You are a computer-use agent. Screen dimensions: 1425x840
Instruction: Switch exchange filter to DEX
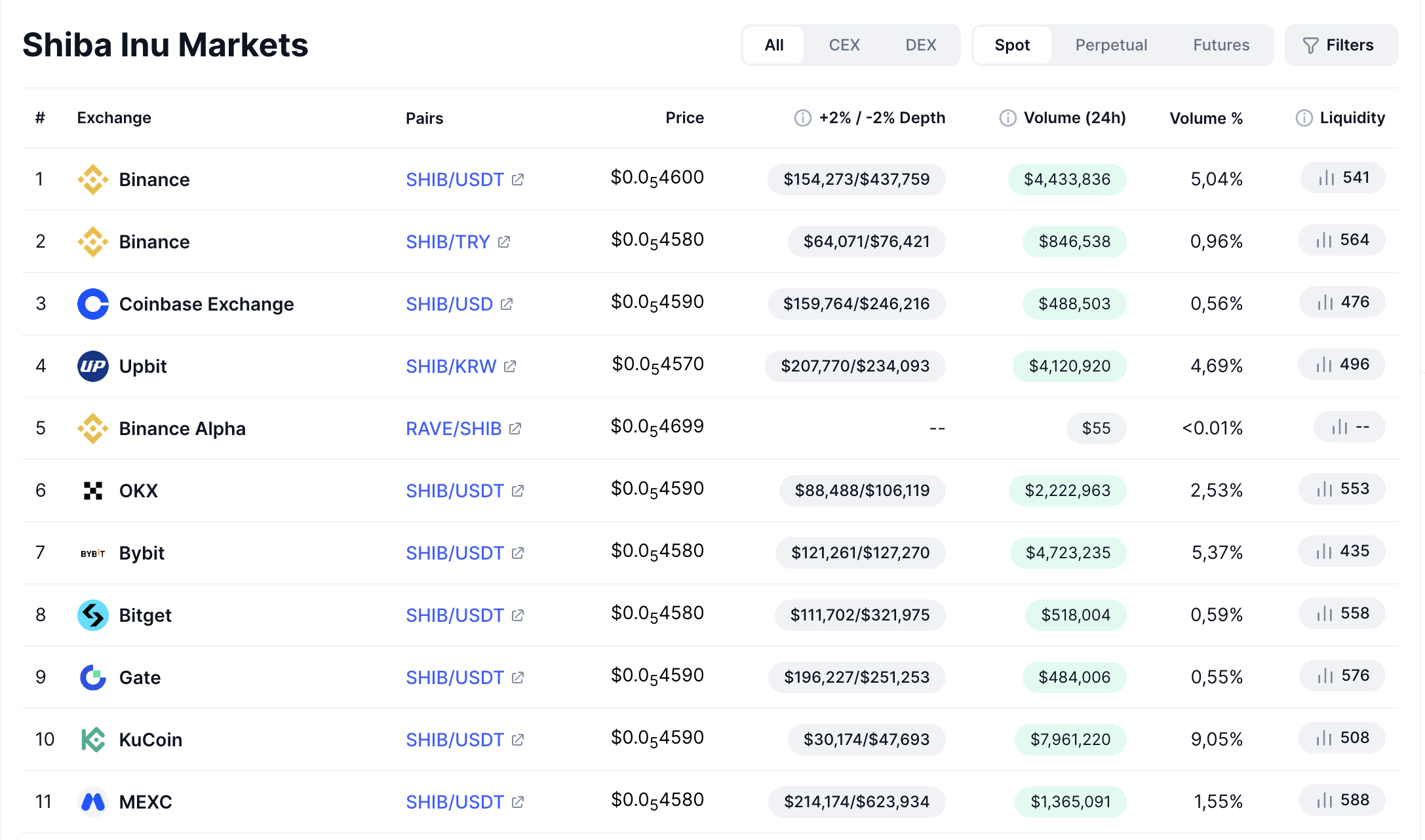pyautogui.click(x=921, y=45)
